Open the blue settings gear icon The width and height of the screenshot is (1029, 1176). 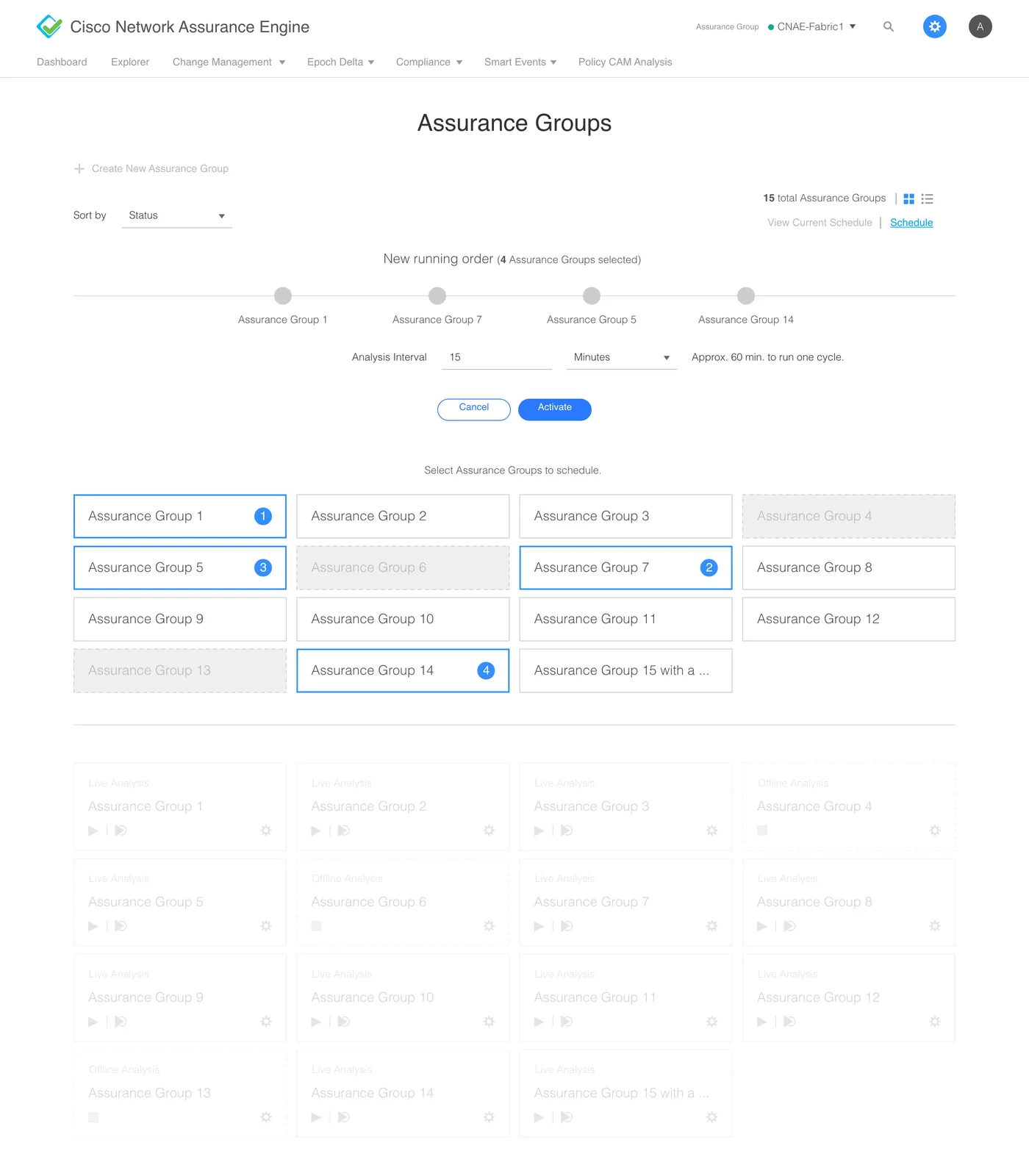point(935,26)
